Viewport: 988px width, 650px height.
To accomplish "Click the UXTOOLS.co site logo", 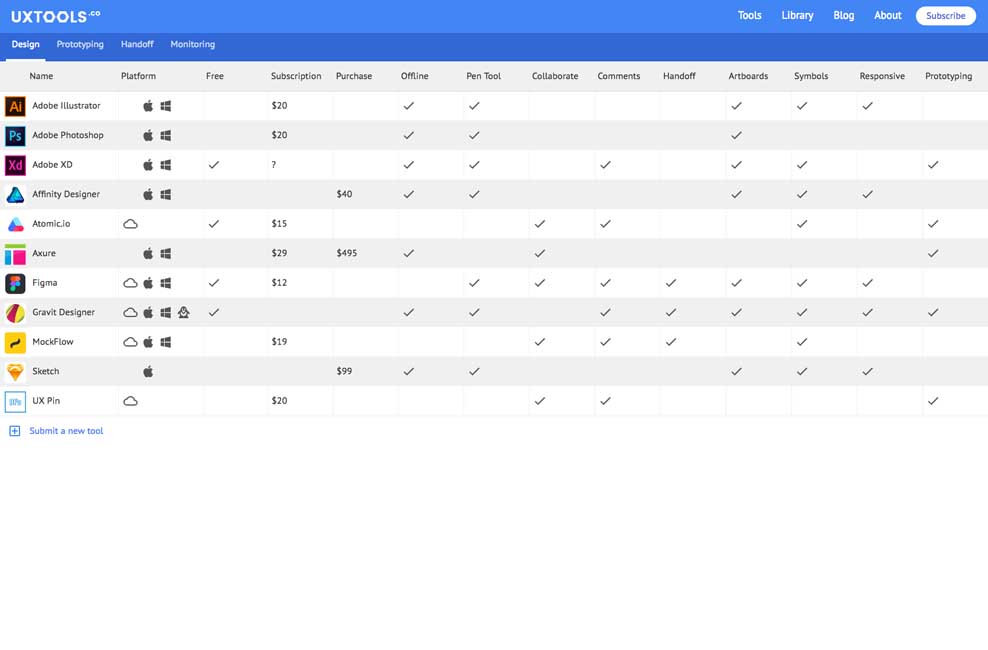I will [x=56, y=16].
